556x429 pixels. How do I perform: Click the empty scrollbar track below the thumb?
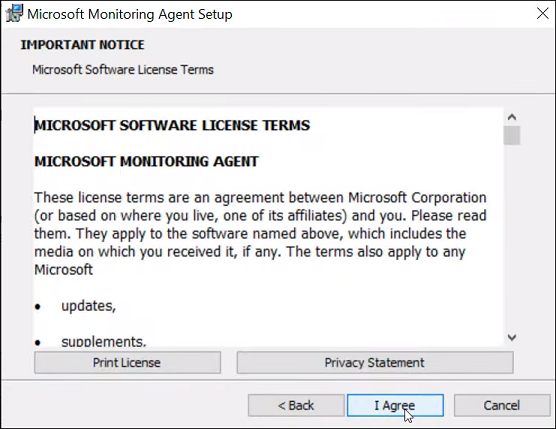pos(512,237)
